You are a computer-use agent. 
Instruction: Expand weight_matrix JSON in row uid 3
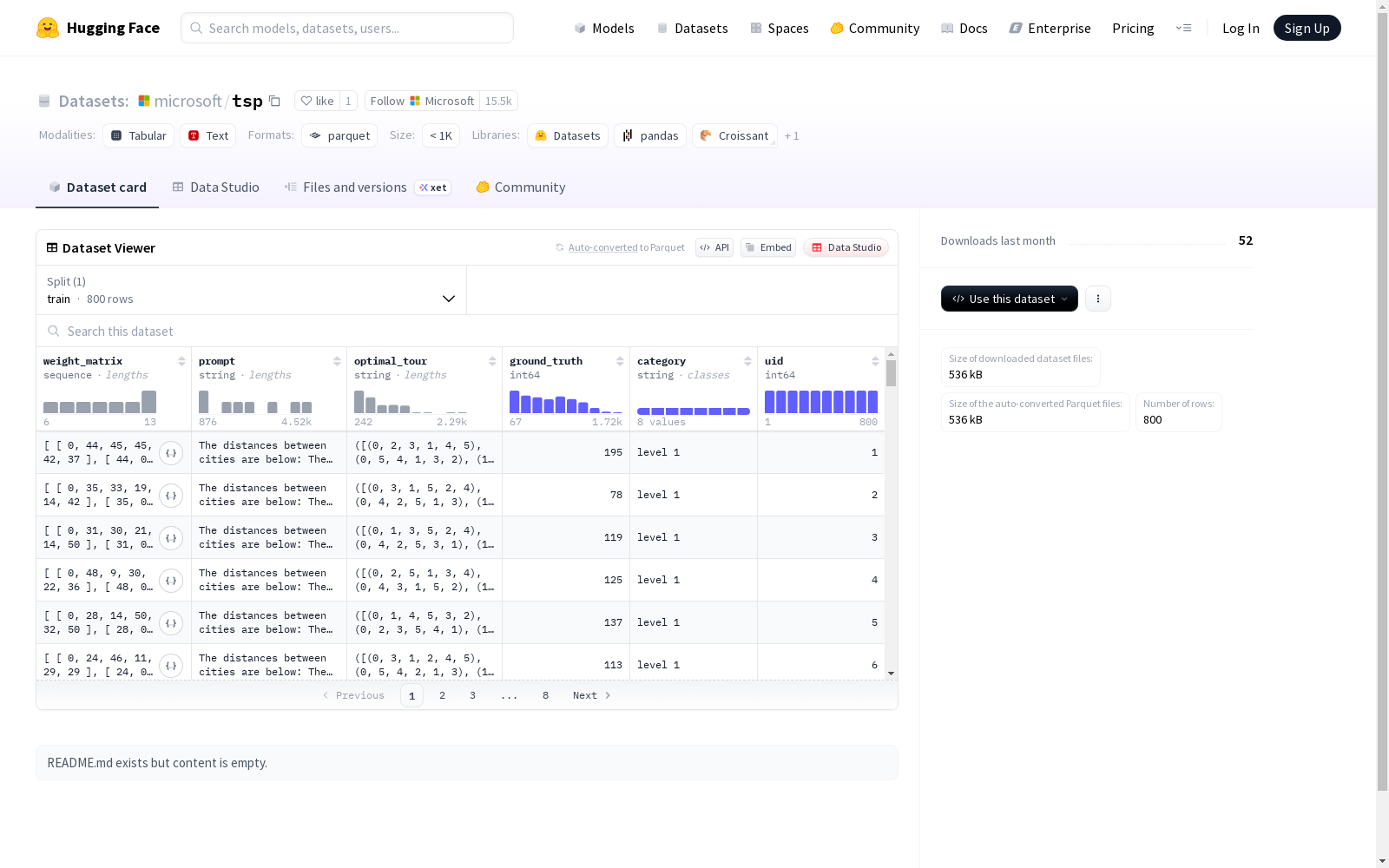(x=171, y=538)
